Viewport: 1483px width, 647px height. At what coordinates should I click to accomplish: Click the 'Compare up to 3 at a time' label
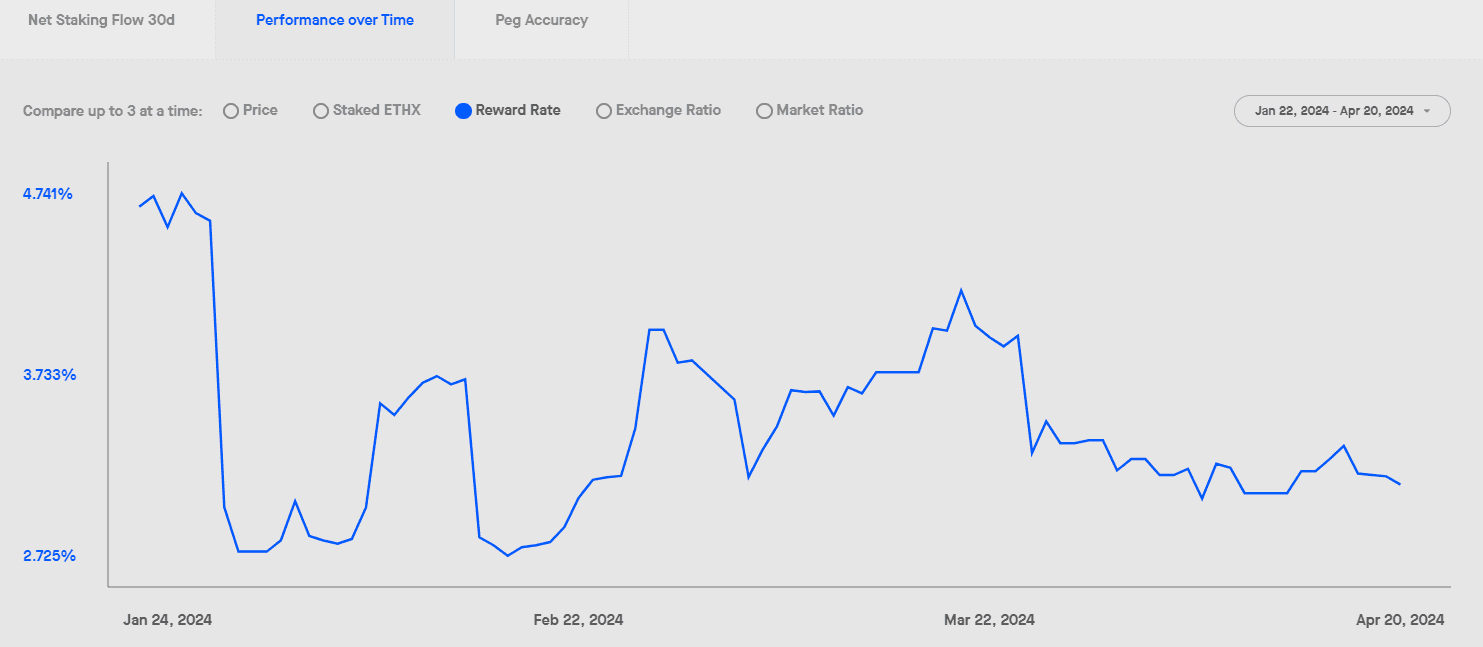(113, 111)
